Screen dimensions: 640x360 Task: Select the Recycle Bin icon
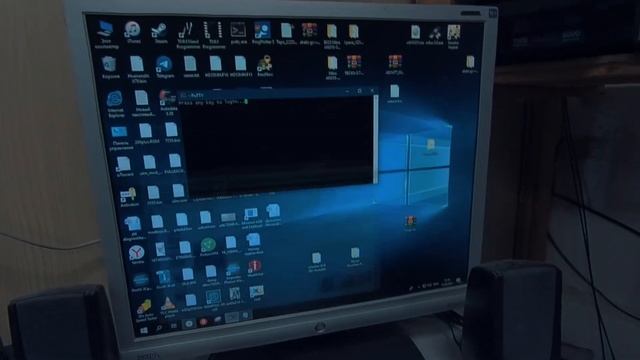tap(109, 67)
